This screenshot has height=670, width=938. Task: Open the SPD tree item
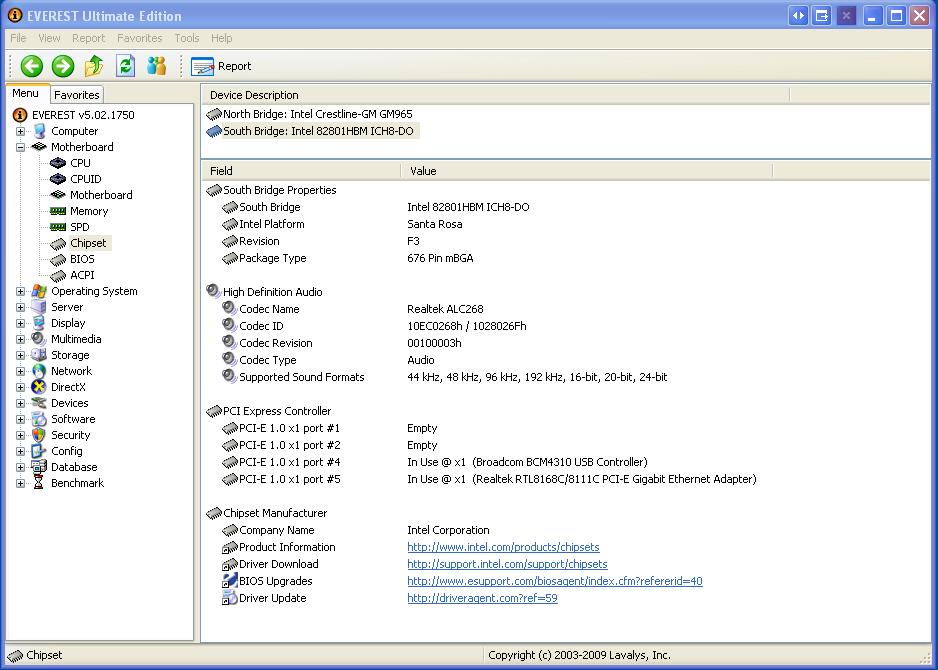point(80,227)
